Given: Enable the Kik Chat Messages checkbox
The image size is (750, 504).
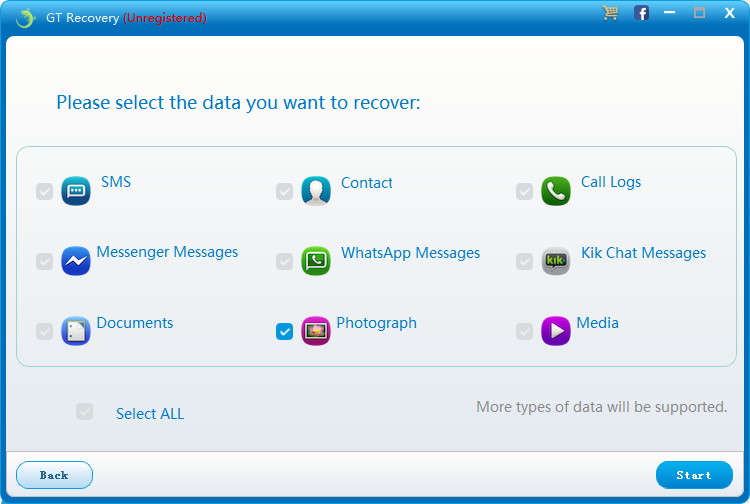Looking at the screenshot, I should (525, 262).
